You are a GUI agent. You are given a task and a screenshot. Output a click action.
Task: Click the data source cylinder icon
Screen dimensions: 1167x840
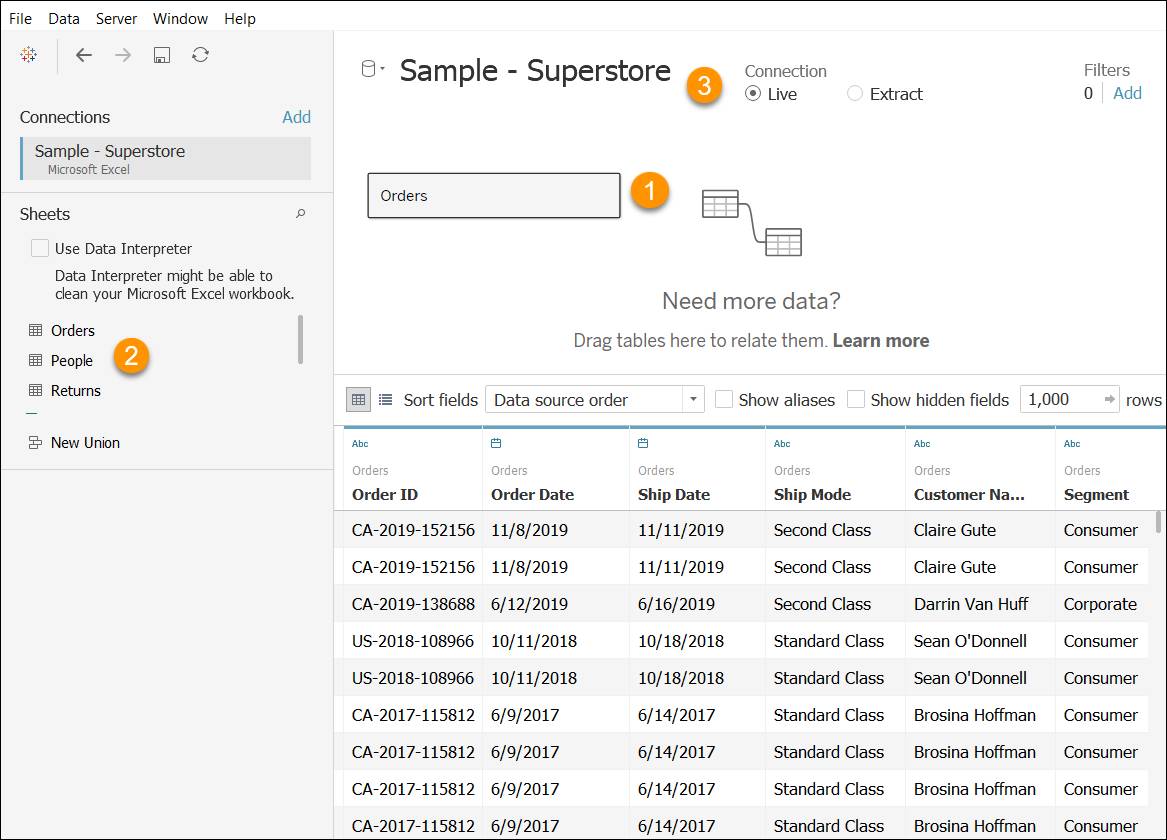[368, 69]
